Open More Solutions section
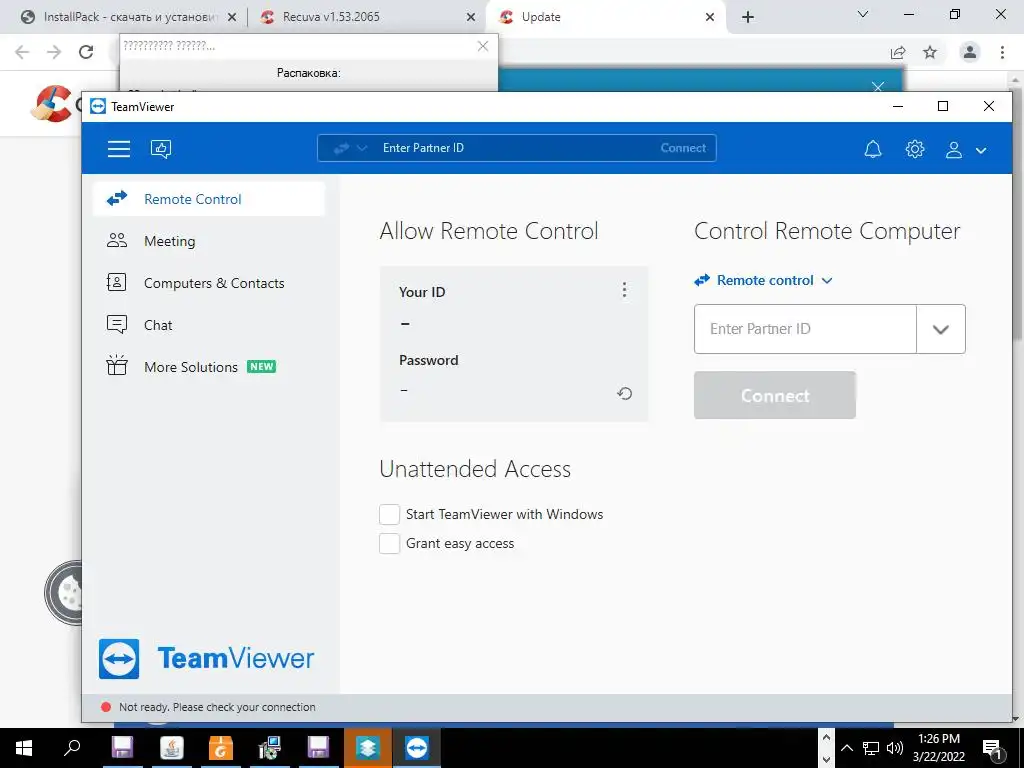The image size is (1024, 768). (208, 366)
